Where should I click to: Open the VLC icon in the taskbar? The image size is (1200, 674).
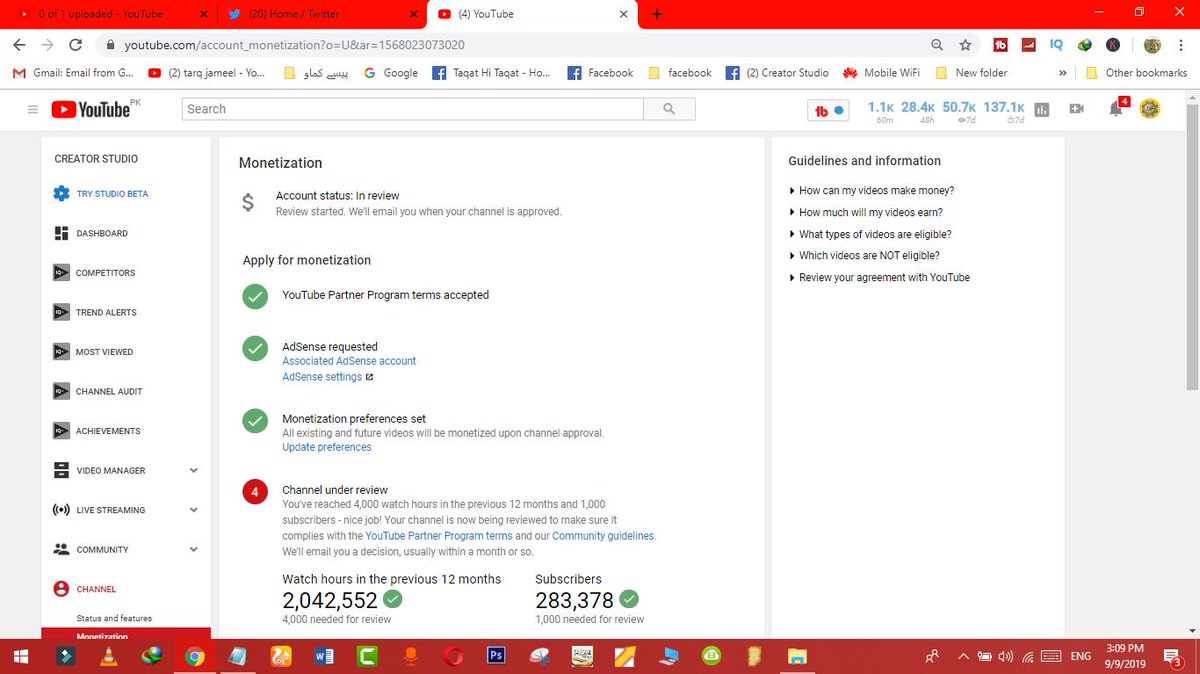click(x=108, y=656)
